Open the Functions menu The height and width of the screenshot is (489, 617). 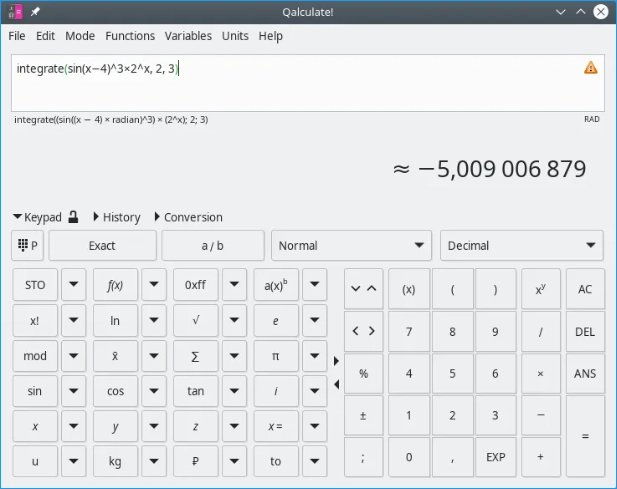[130, 36]
